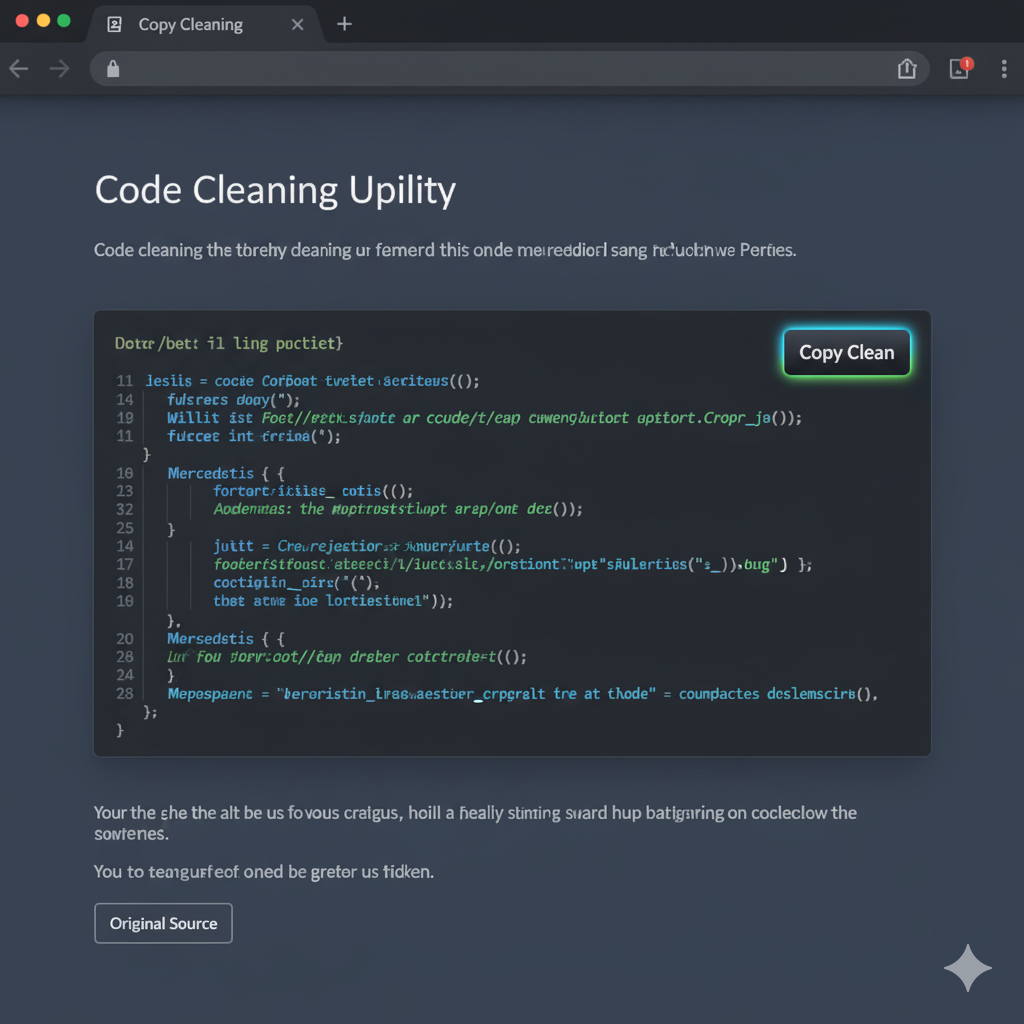Open the icon showing the red alert badge
The image size is (1024, 1024).
point(957,67)
